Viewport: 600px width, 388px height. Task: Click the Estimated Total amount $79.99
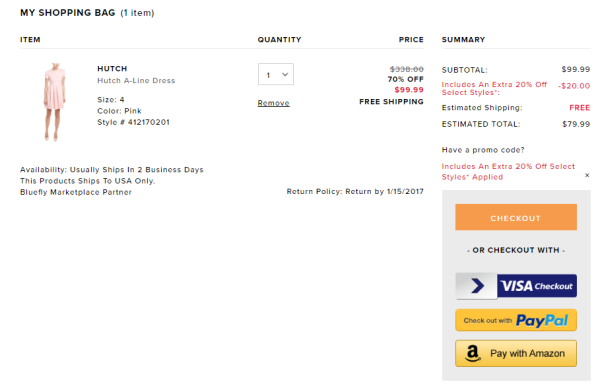coord(576,124)
